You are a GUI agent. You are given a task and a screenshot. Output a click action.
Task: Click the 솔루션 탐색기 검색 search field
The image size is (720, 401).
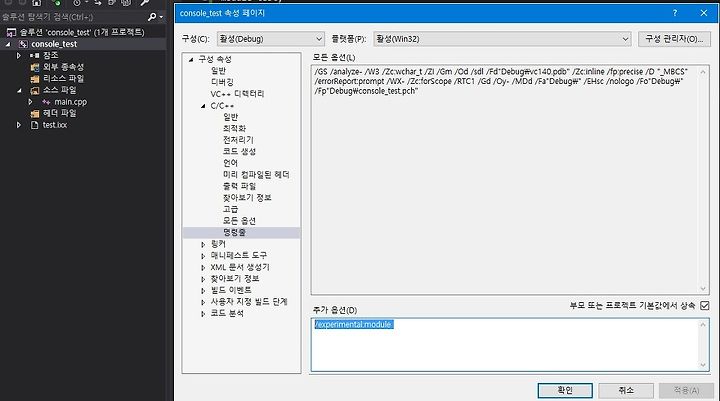pyautogui.click(x=73, y=17)
